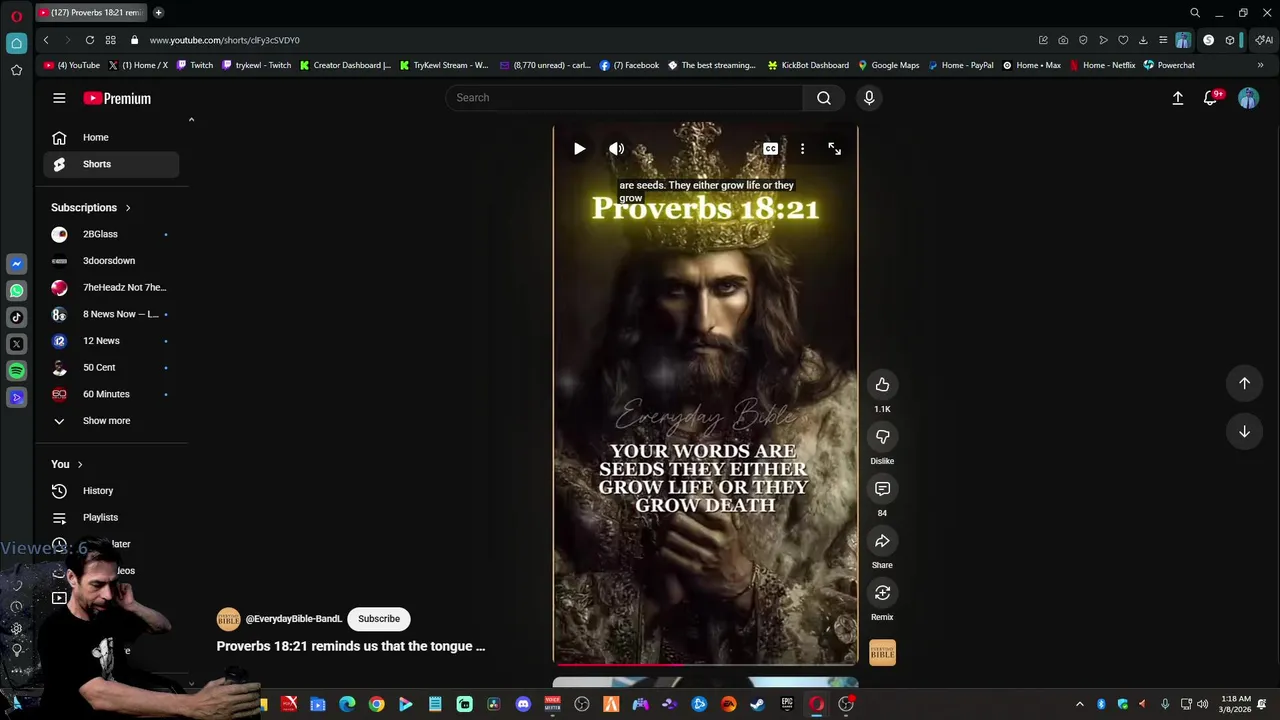Open the Twitch bookmark
The image size is (1280, 720).
(194, 65)
